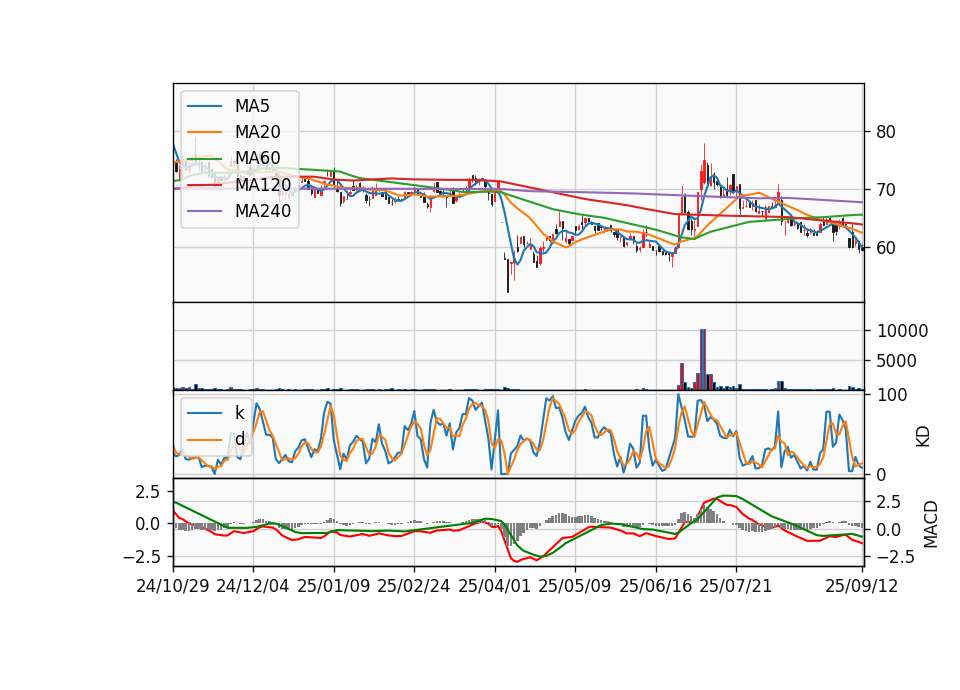
Task: Click the MACD axis title
Action: pos(931,524)
